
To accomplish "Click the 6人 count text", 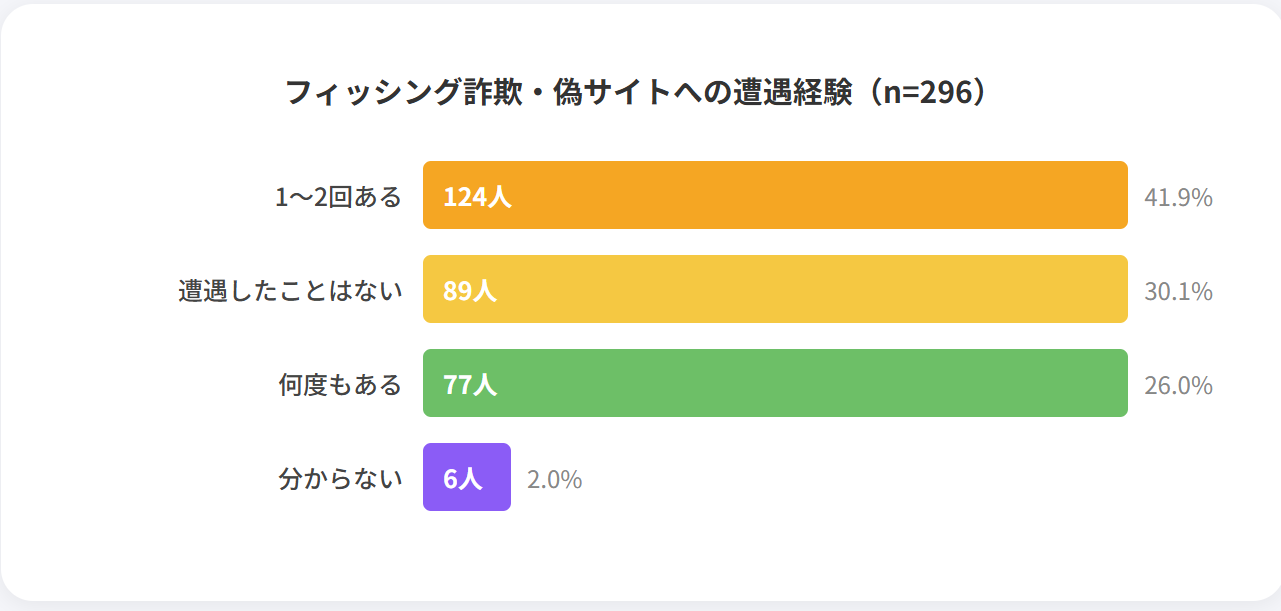I will pyautogui.click(x=462, y=479).
